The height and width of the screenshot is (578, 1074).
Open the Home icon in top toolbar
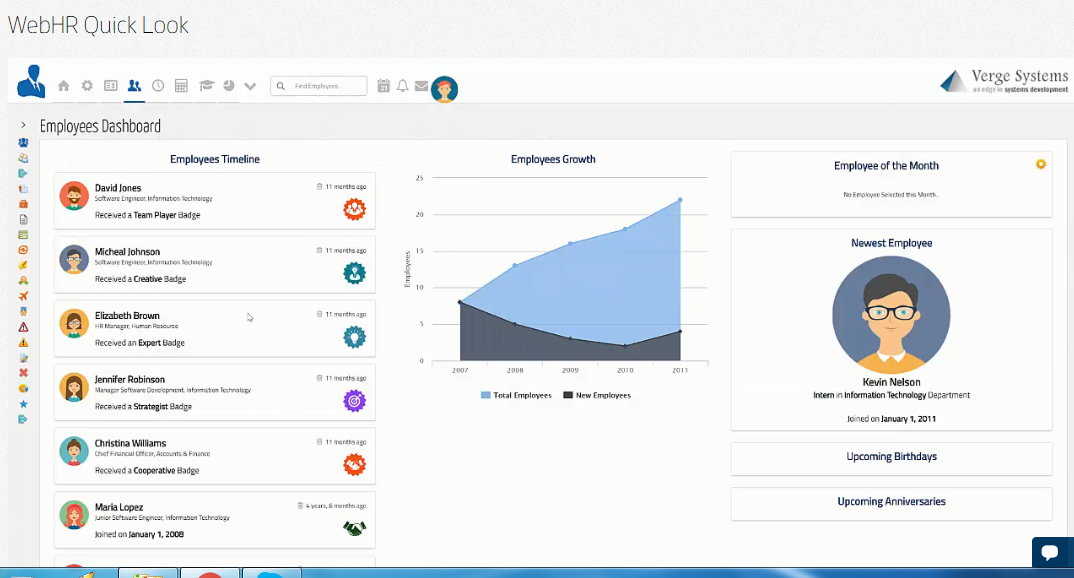pyautogui.click(x=64, y=86)
